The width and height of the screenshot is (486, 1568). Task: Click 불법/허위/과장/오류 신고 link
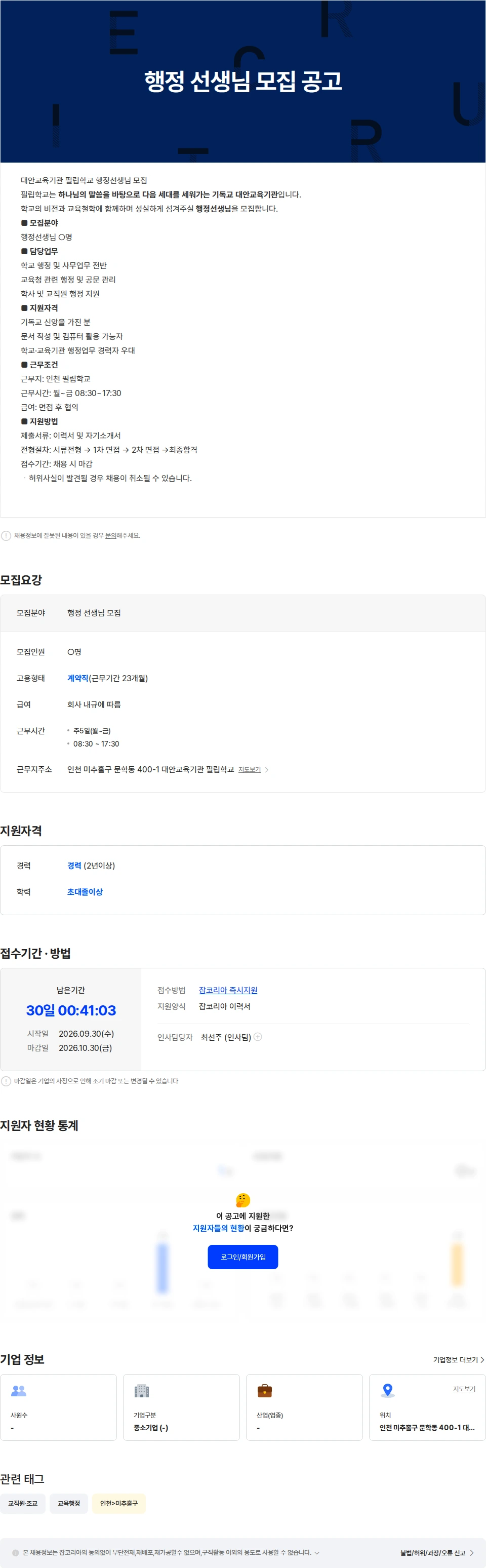(432, 1553)
